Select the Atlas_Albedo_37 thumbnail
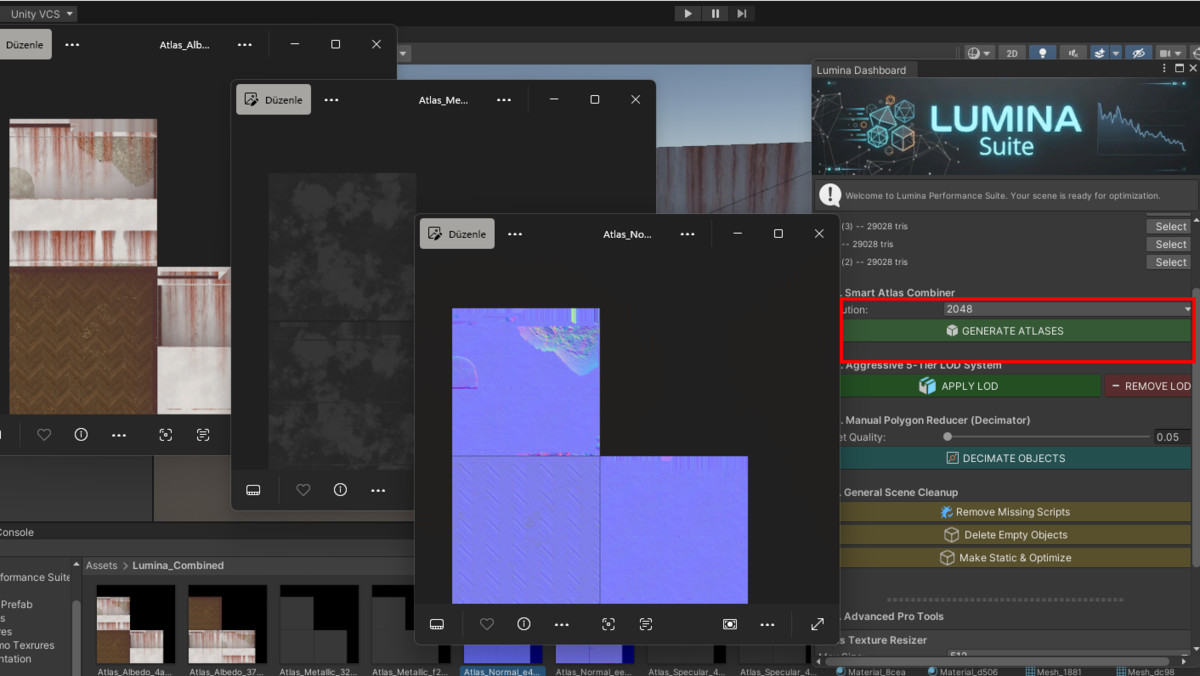The width and height of the screenshot is (1200, 676). click(x=227, y=625)
